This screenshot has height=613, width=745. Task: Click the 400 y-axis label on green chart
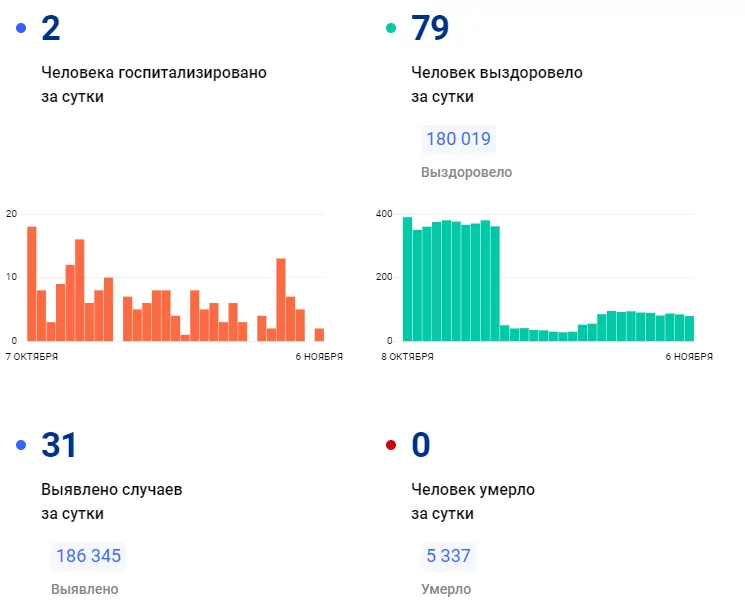tap(384, 214)
